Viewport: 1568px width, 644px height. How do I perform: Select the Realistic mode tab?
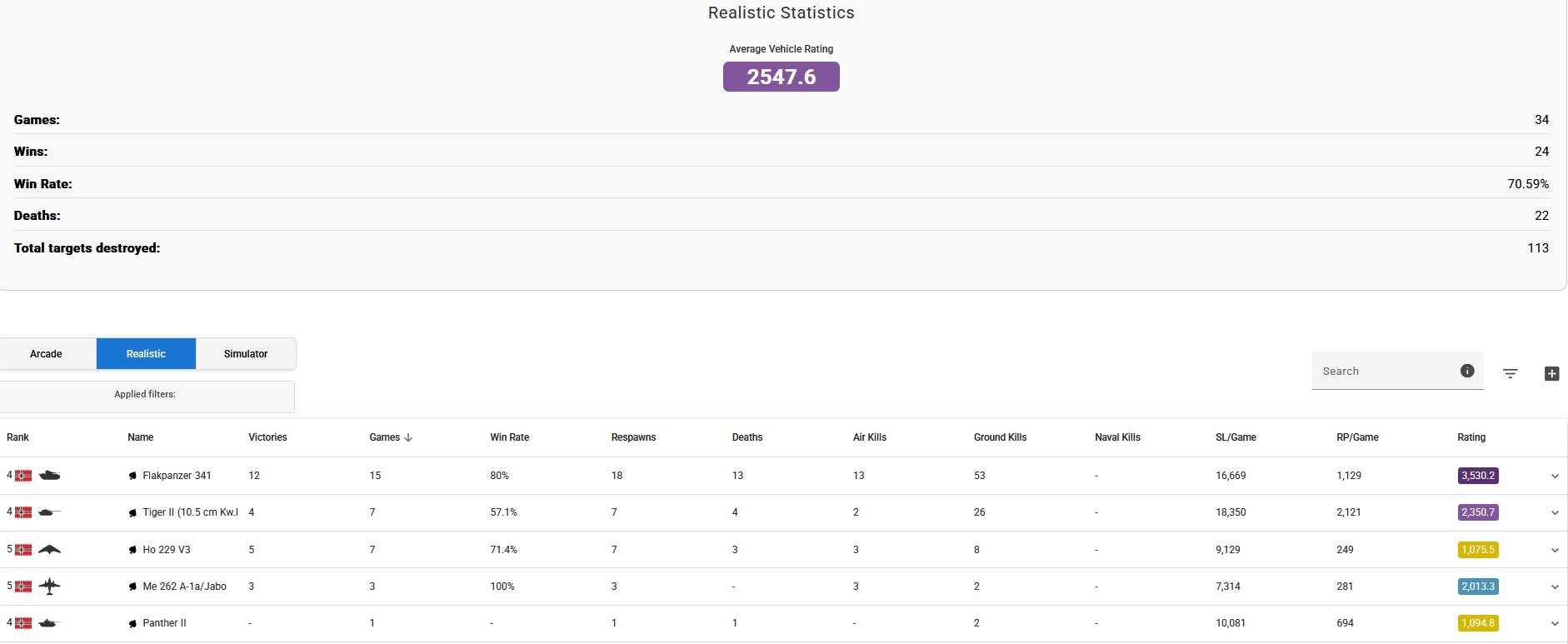coord(146,354)
